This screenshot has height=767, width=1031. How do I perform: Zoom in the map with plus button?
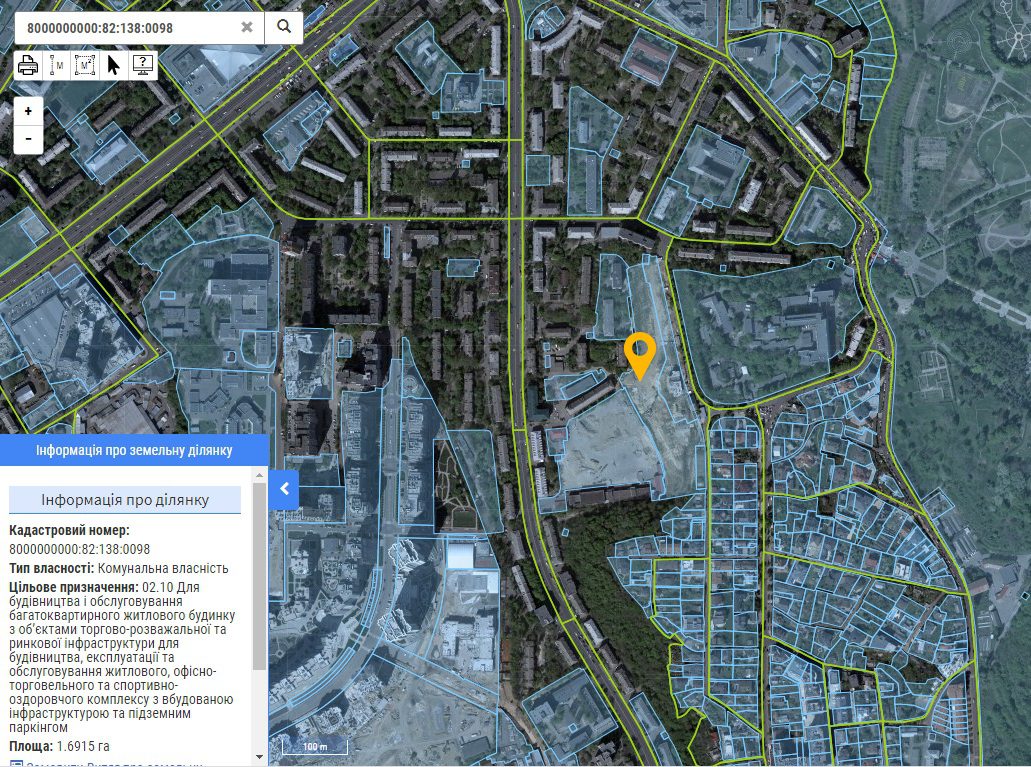click(x=28, y=111)
